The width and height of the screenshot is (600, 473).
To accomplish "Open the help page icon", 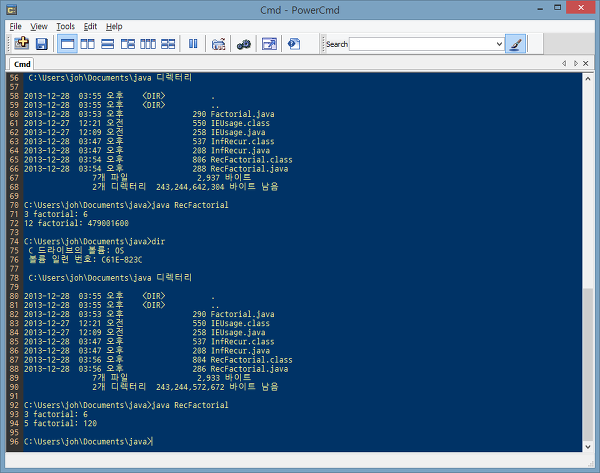I will 294,44.
